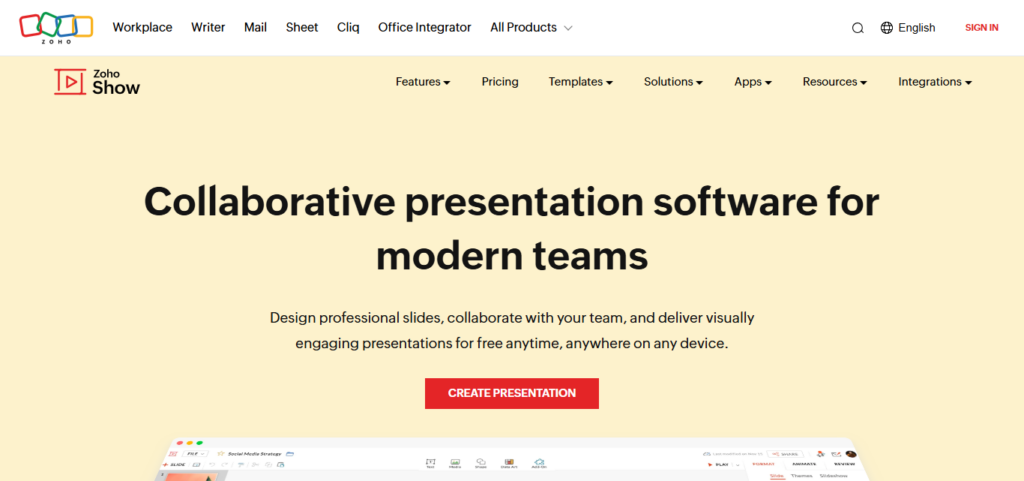
Task: Click Share in the preview toolbar
Action: tap(785, 454)
